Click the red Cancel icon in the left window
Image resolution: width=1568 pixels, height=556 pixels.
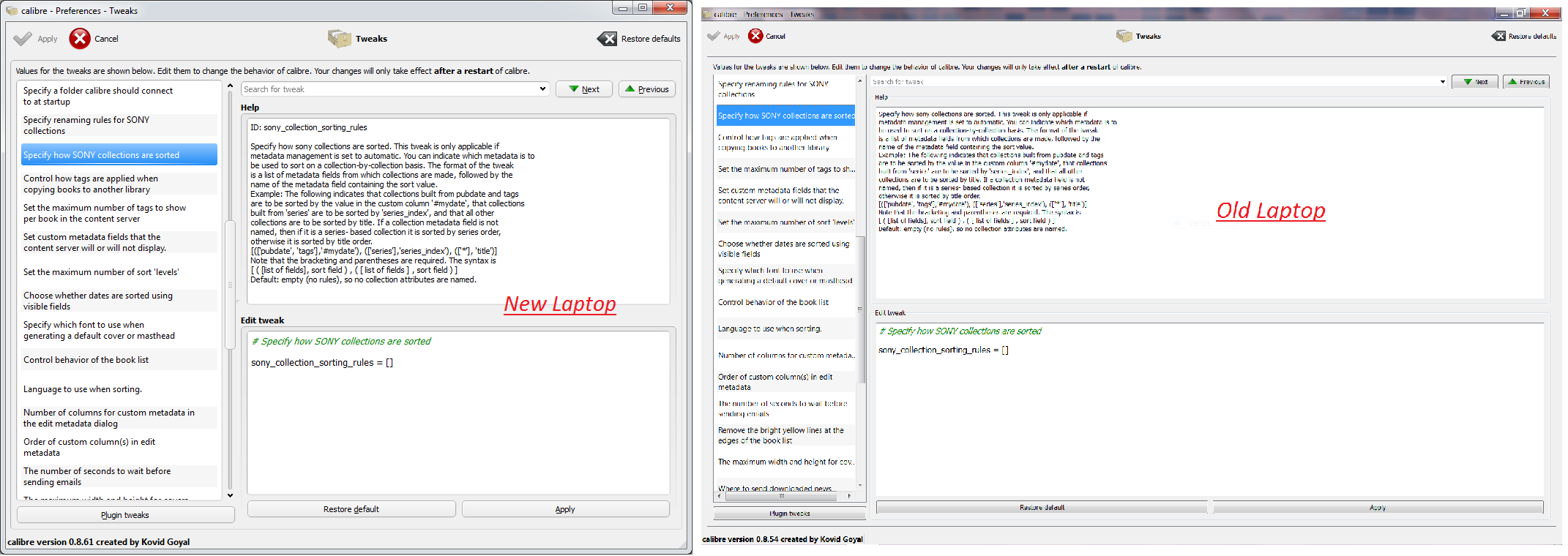click(x=80, y=39)
